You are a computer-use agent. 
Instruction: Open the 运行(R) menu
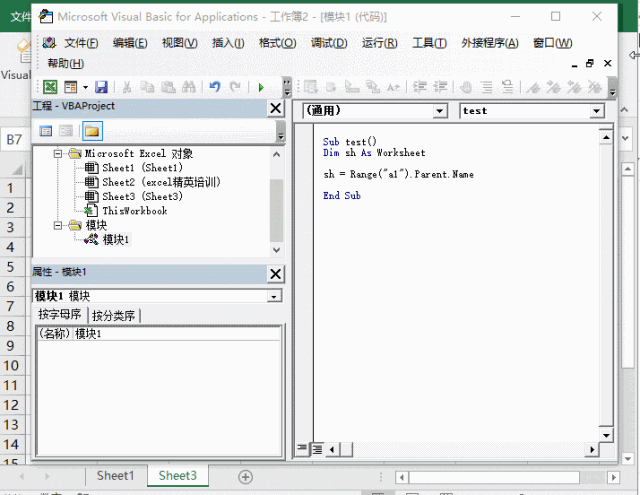380,43
